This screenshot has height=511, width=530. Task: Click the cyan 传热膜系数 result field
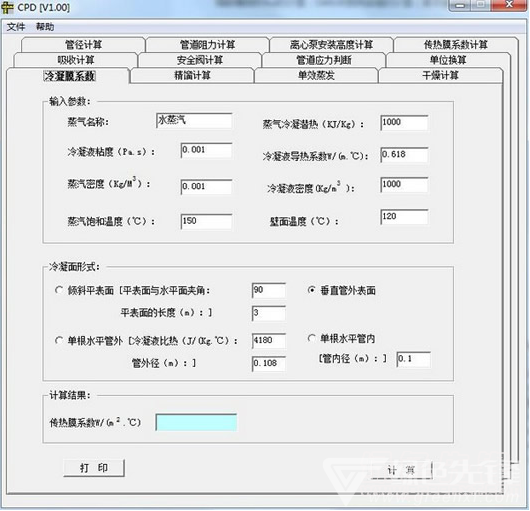pyautogui.click(x=196, y=422)
